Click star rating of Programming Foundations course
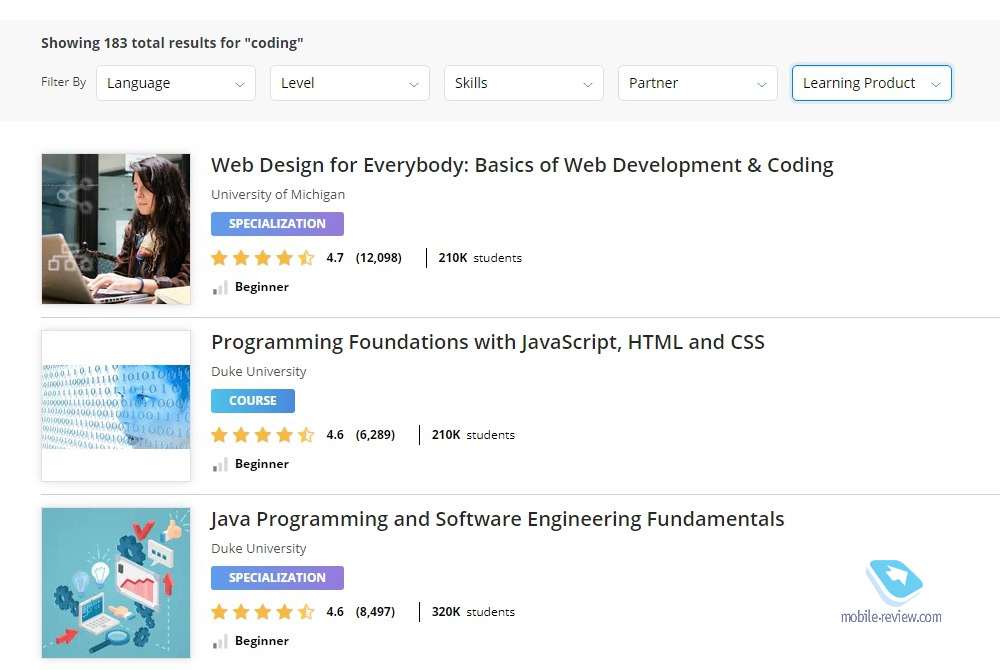 pos(263,435)
